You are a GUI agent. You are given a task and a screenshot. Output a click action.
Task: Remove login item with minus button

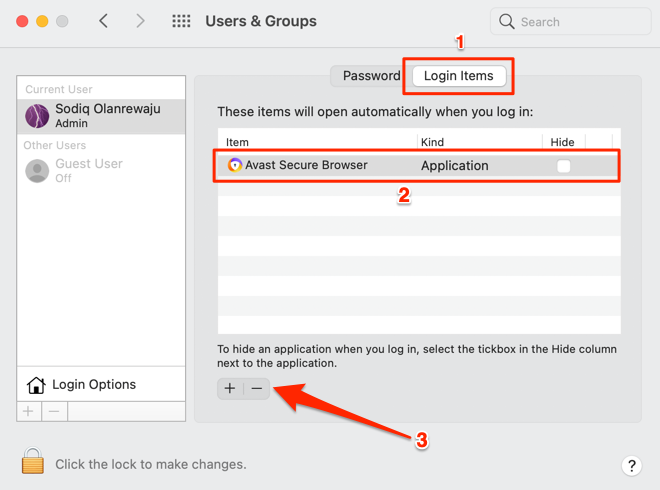[x=257, y=388]
